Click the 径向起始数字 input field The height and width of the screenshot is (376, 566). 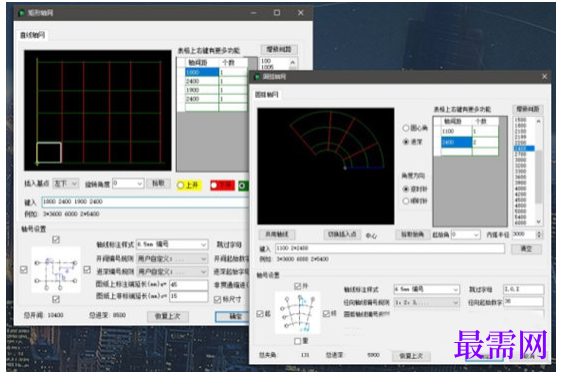(523, 302)
